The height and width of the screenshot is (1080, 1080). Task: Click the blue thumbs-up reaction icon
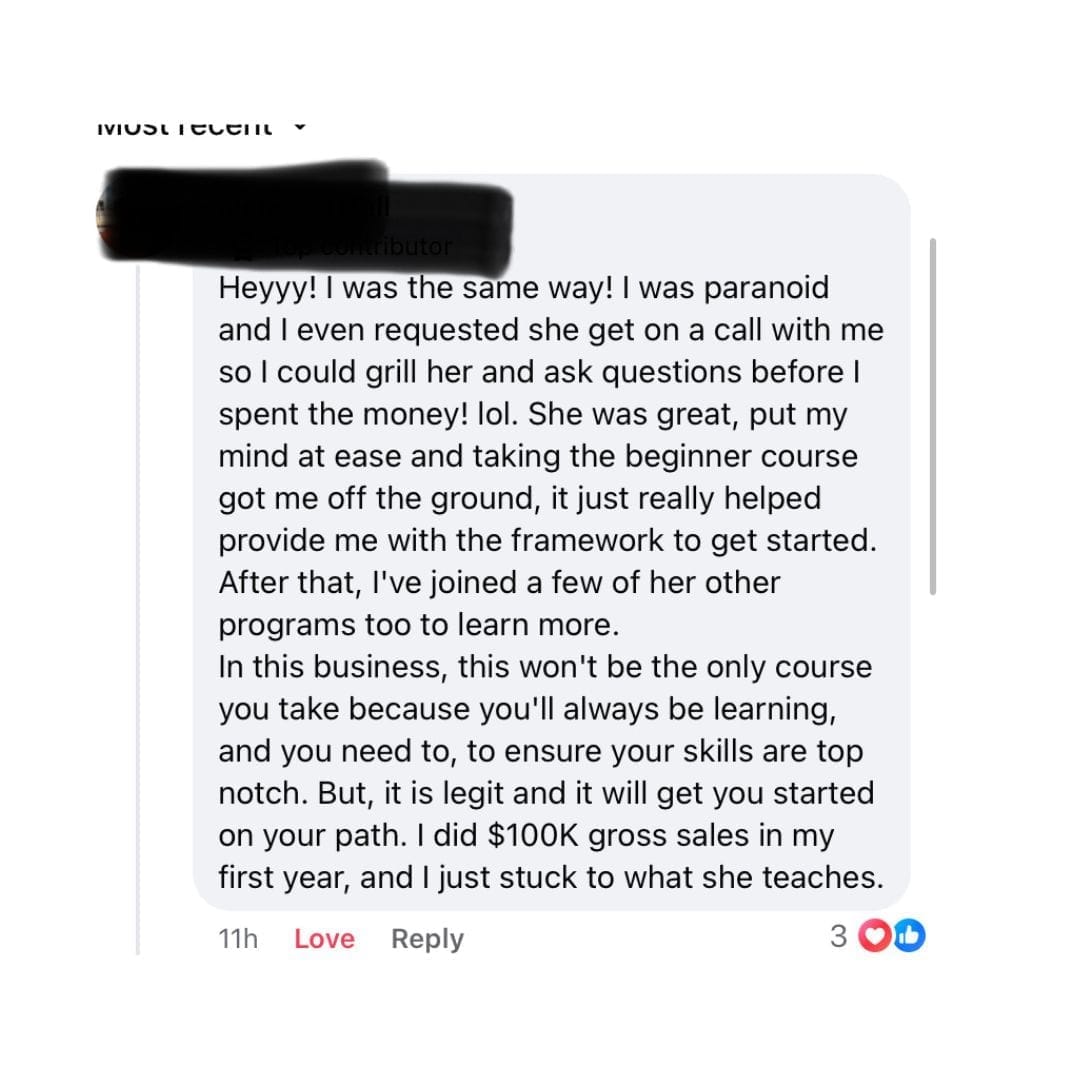[910, 936]
